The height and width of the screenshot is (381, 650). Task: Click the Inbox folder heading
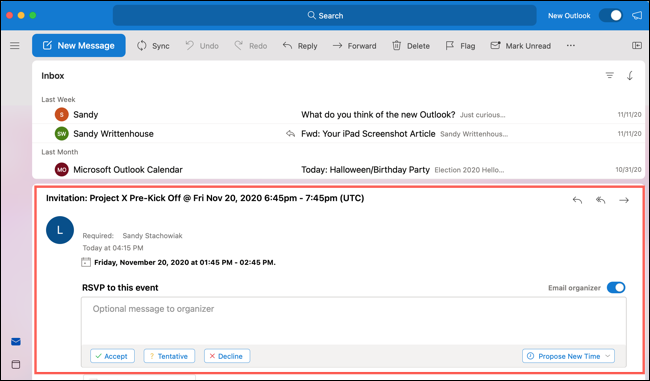[x=53, y=76]
